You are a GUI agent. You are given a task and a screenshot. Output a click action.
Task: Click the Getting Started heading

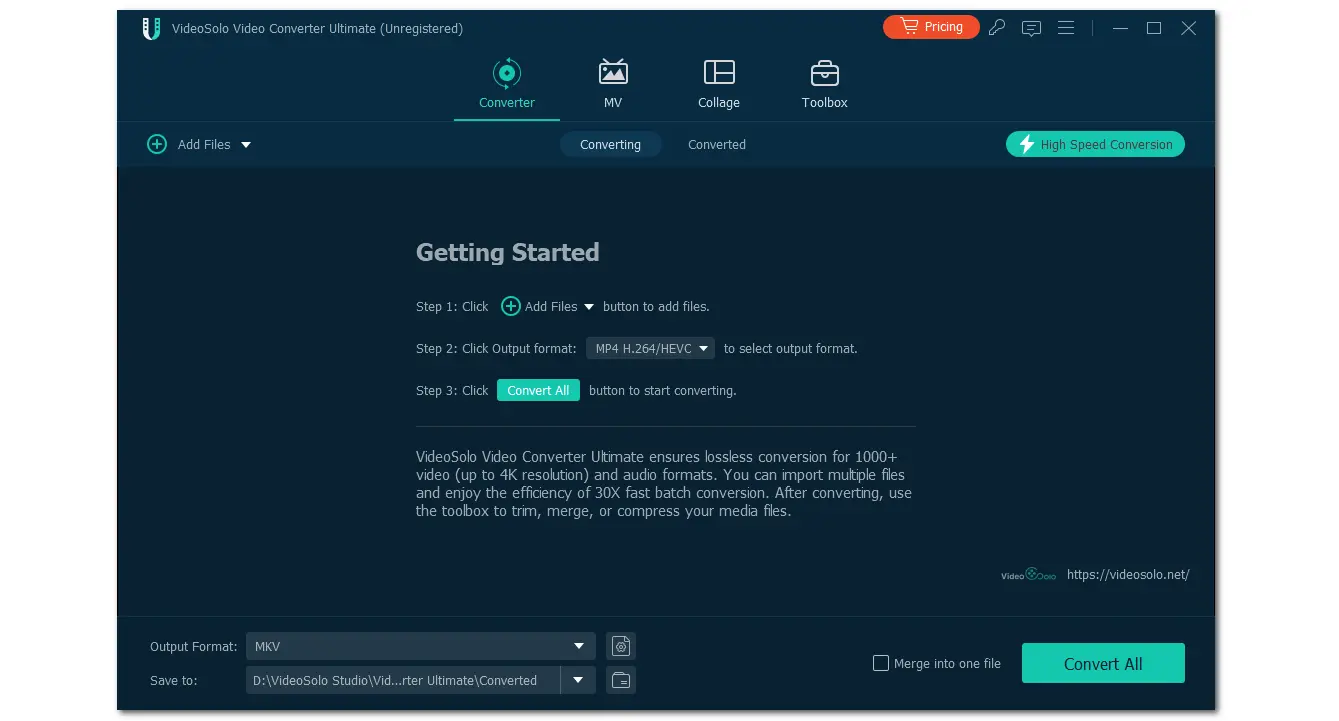coord(507,252)
